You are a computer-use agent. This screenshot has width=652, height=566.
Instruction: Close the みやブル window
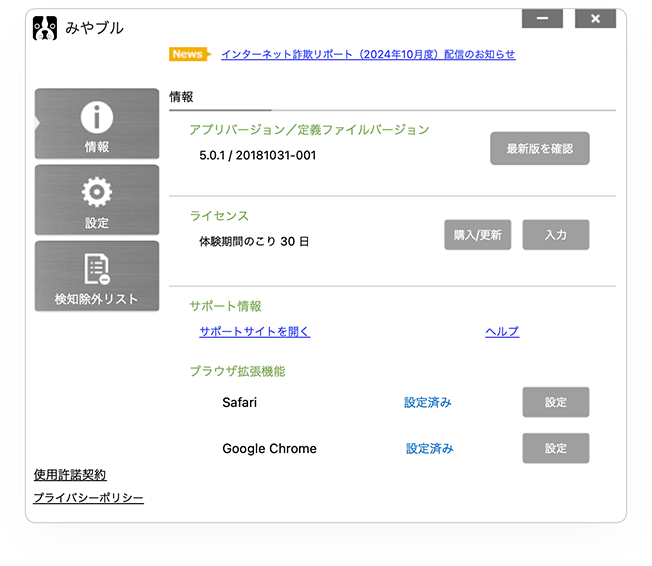pos(596,19)
